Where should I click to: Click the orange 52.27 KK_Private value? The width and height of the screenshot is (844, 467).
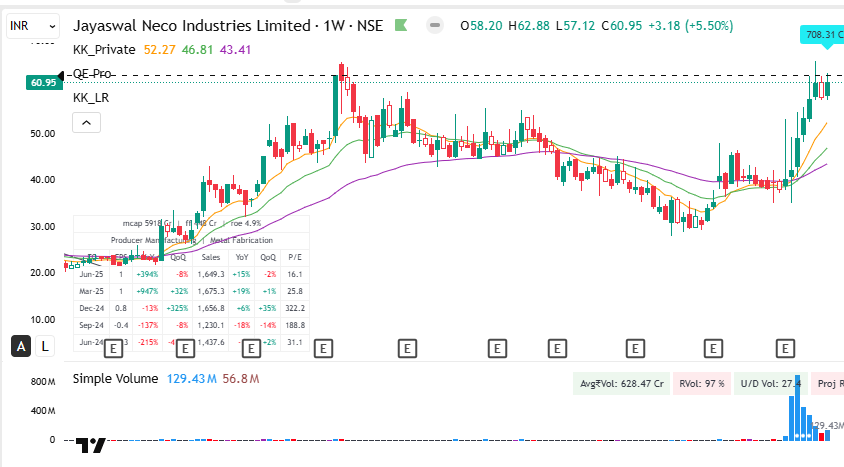coord(159,49)
